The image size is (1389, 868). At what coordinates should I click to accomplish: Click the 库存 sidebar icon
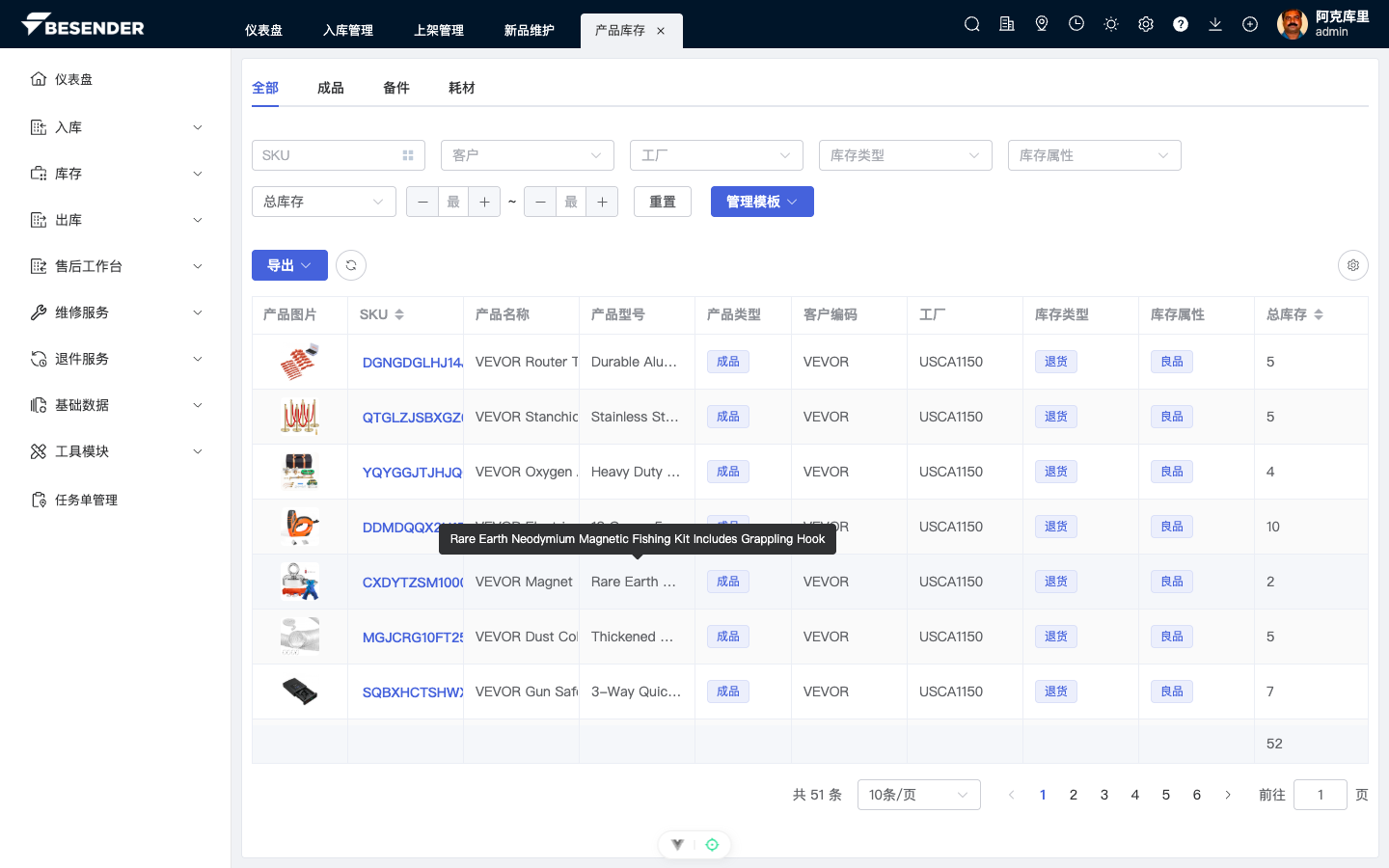(39, 174)
